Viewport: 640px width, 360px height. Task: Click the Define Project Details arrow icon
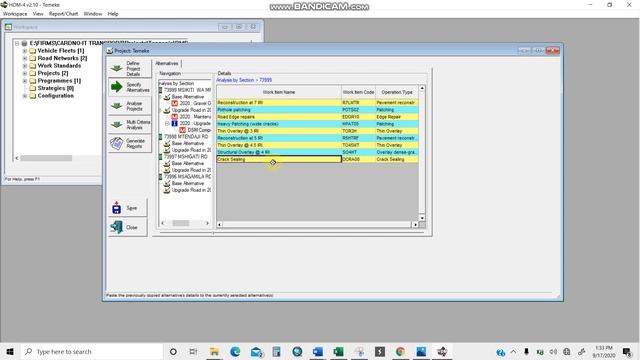(117, 68)
